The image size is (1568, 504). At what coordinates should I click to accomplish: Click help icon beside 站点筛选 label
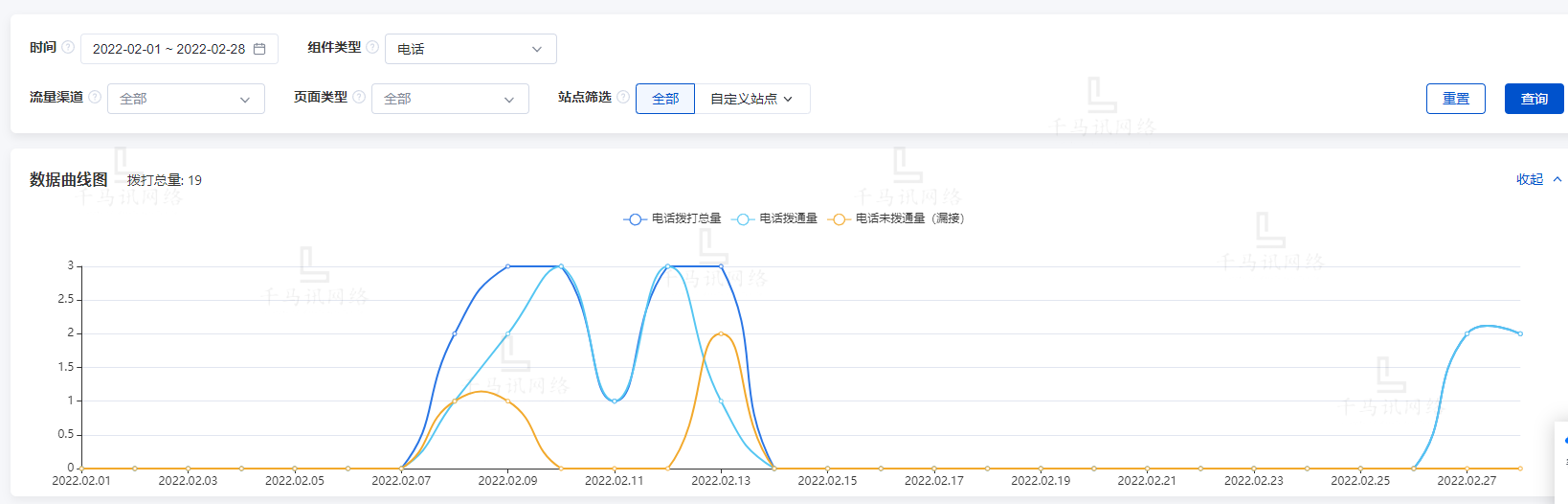click(623, 97)
